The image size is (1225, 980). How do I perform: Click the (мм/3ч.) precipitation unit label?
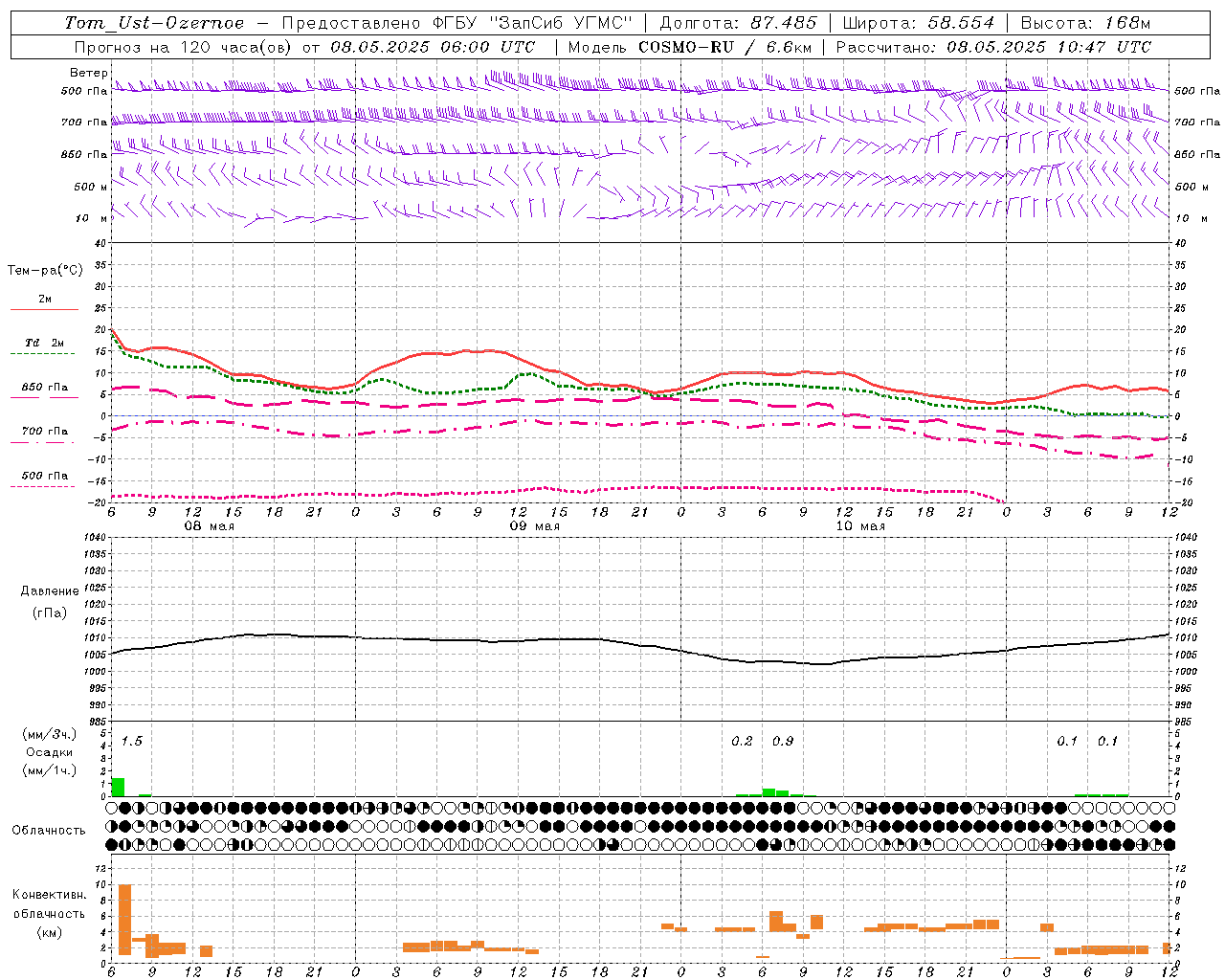(x=49, y=734)
